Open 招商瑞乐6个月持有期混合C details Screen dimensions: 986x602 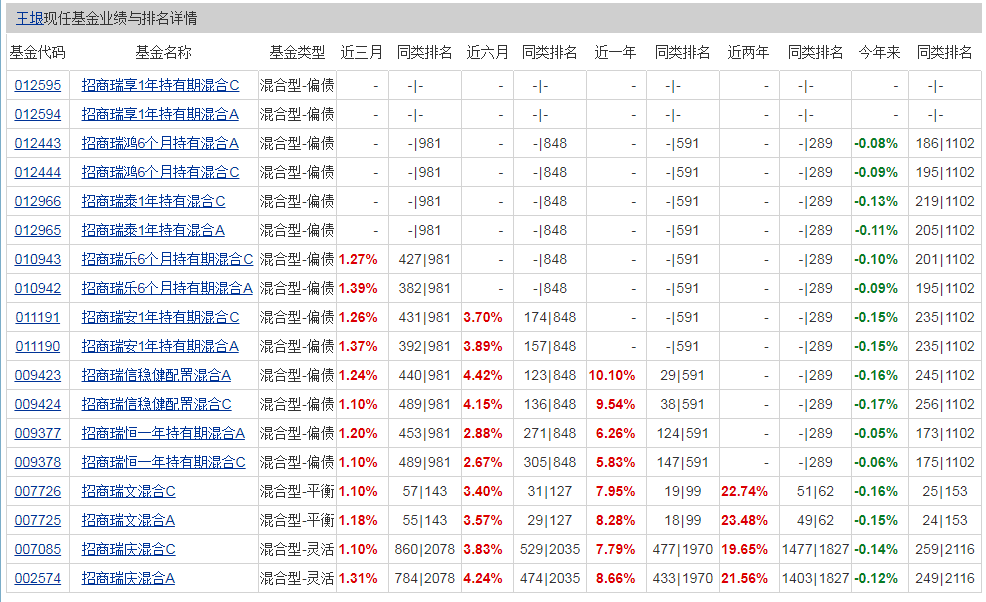[x=167, y=260]
